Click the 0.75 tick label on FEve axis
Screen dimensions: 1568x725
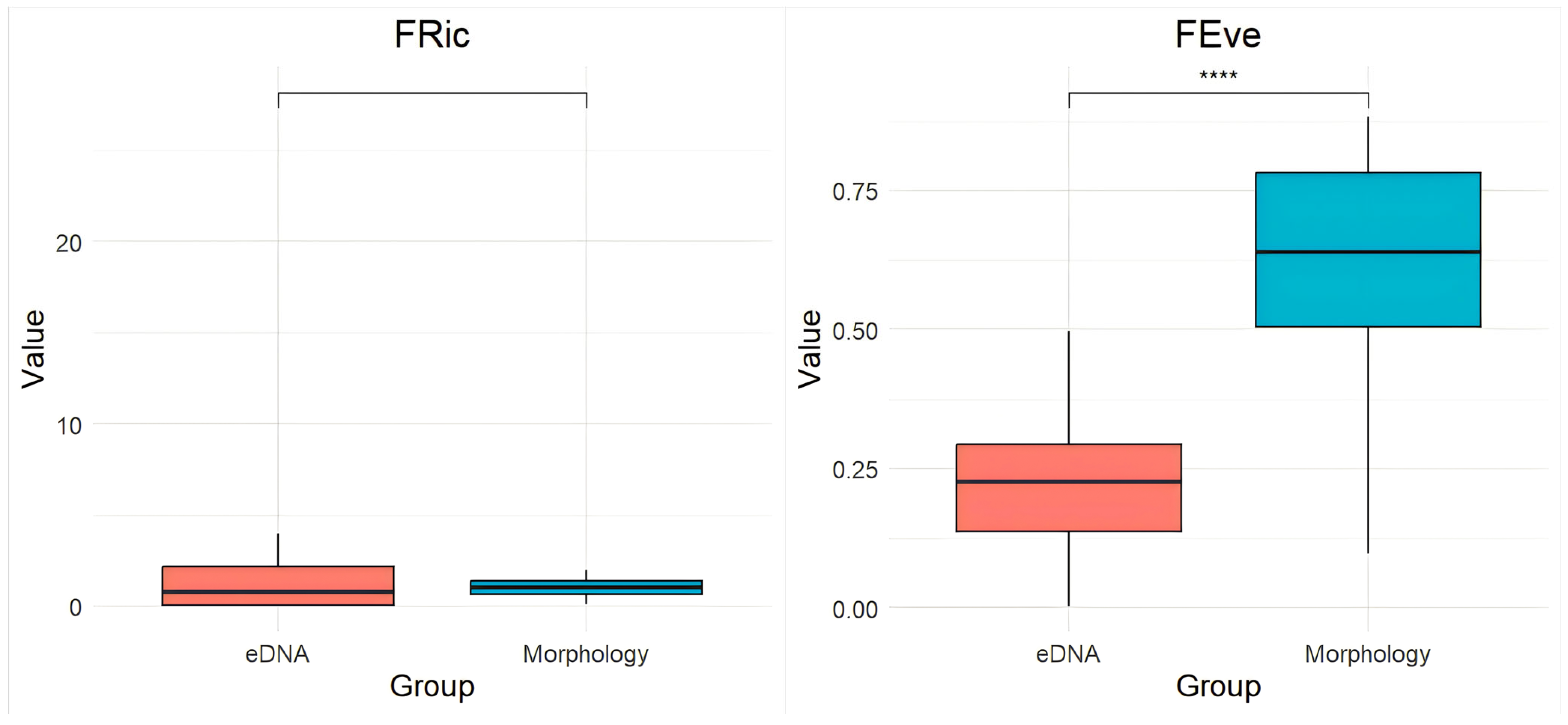(x=855, y=191)
